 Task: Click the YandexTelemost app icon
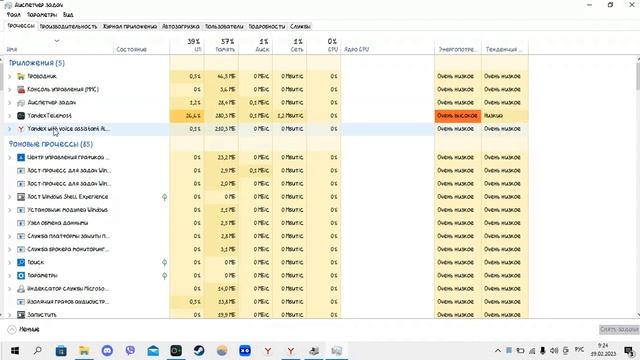tap(21, 116)
